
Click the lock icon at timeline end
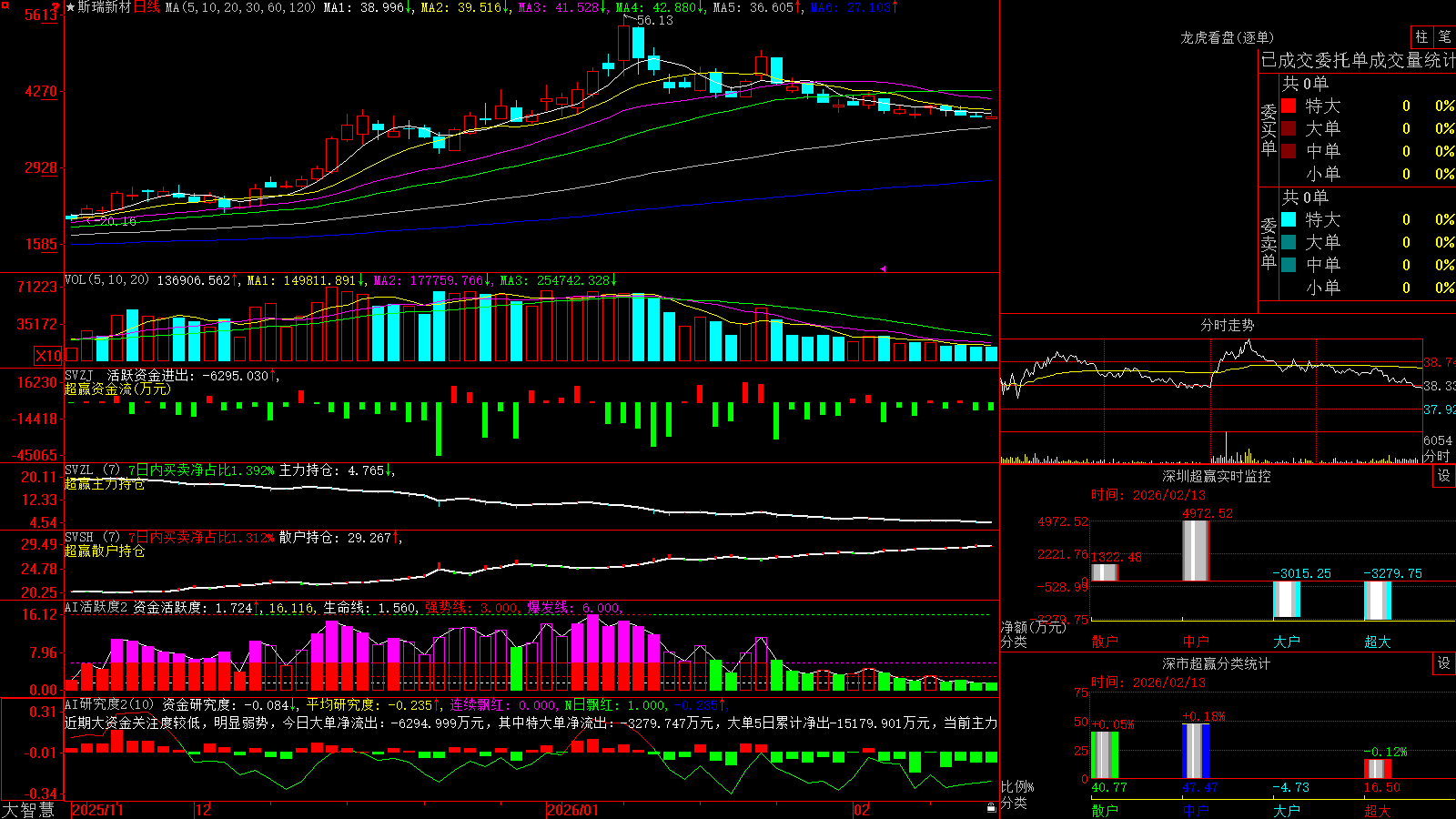coord(992,808)
